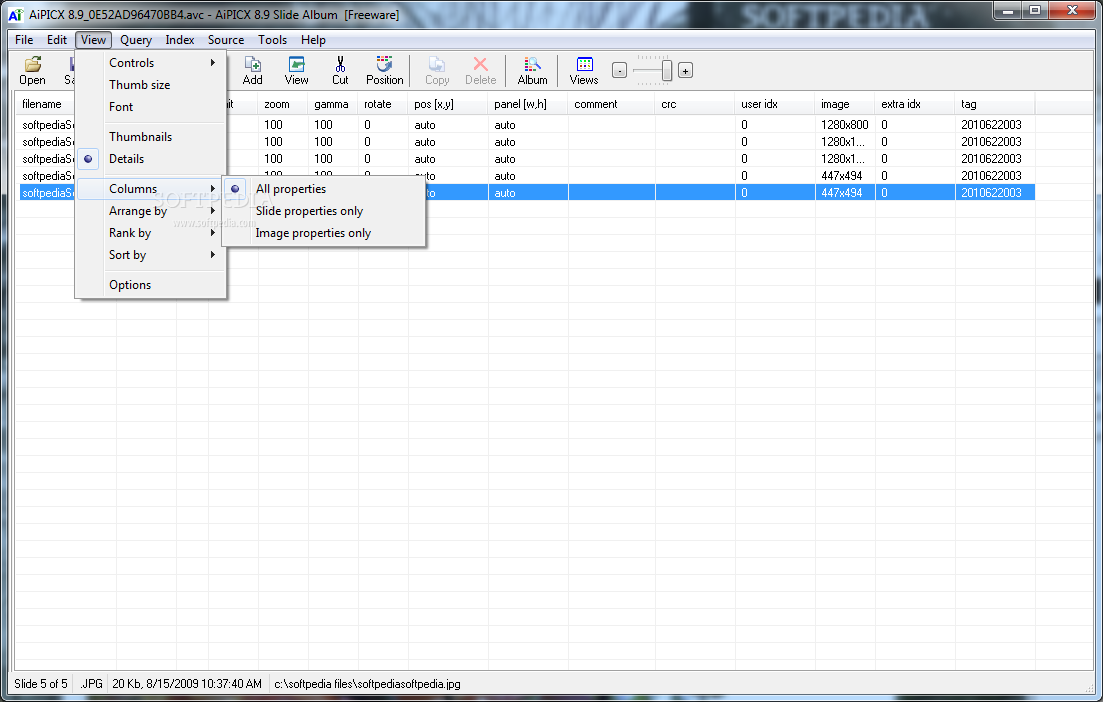Click the red Delete icon
Viewport: 1103px width, 702px height.
[x=480, y=70]
